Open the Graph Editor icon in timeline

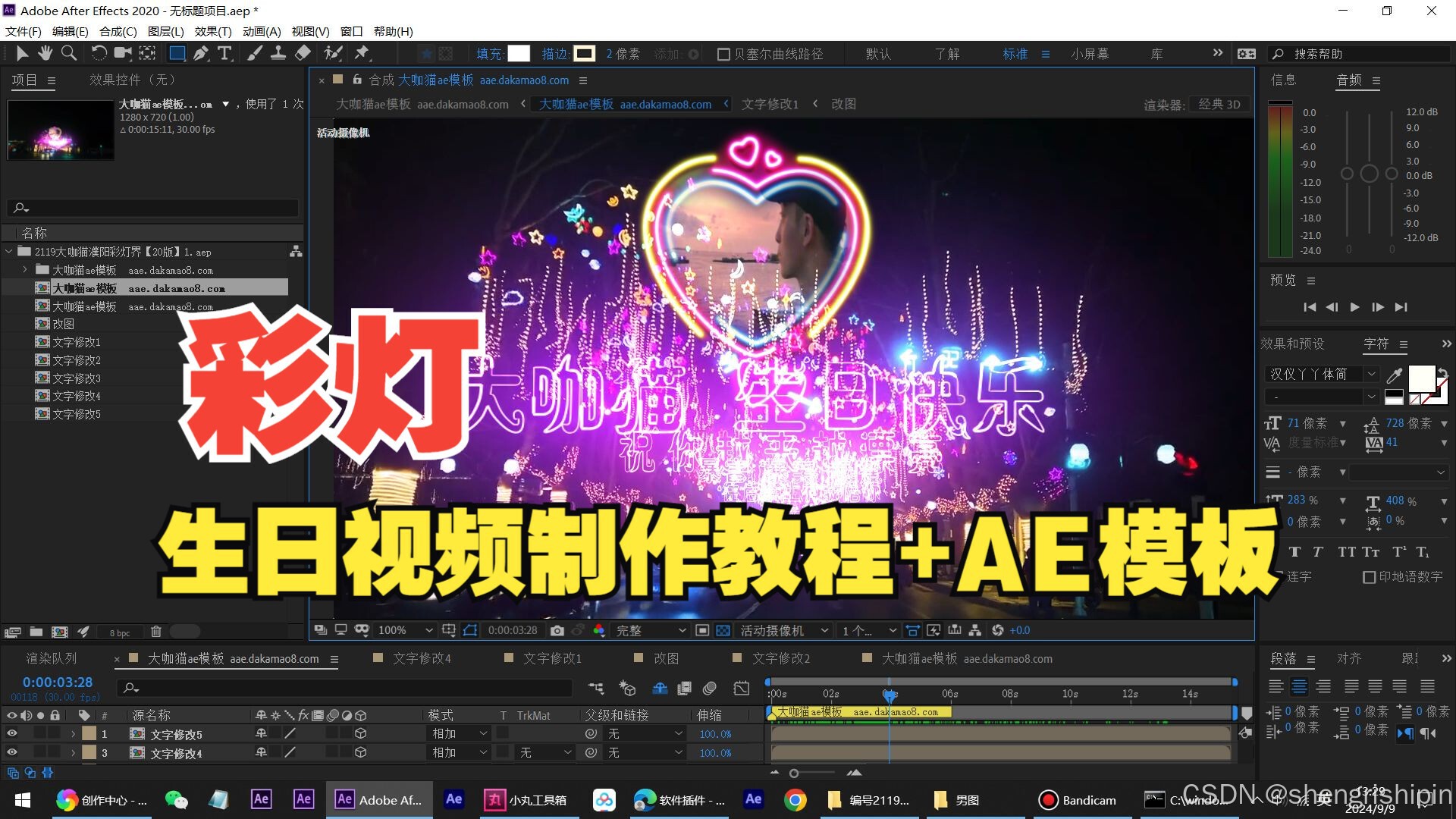(742, 688)
